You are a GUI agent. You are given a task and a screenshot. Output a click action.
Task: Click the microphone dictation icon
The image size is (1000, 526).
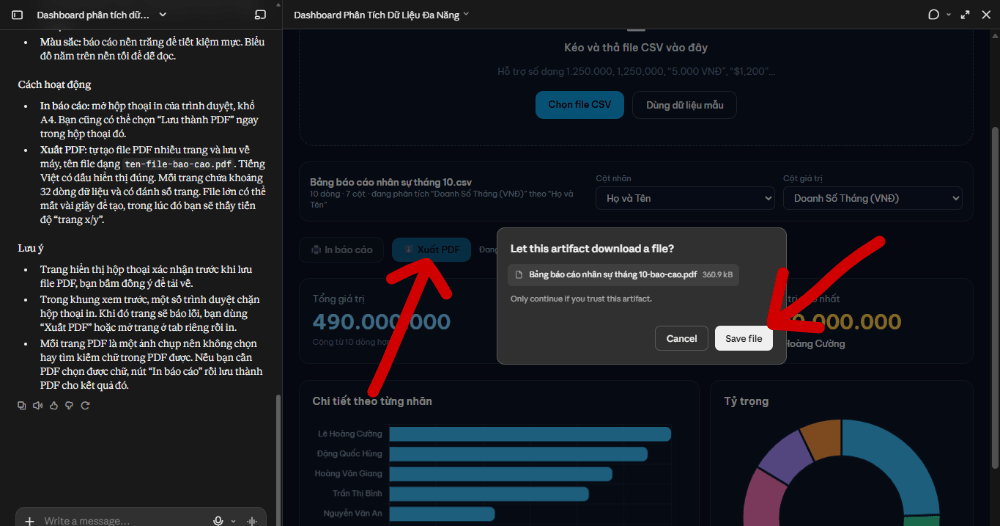[x=218, y=521]
